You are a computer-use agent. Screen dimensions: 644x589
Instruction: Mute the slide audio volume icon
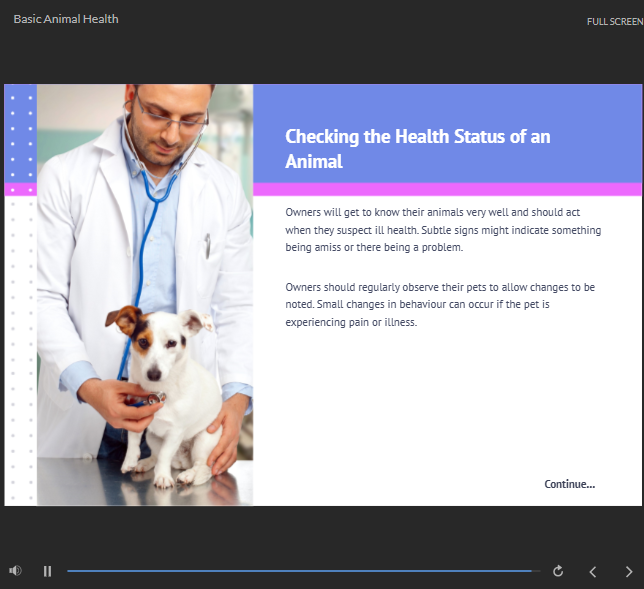(15, 571)
